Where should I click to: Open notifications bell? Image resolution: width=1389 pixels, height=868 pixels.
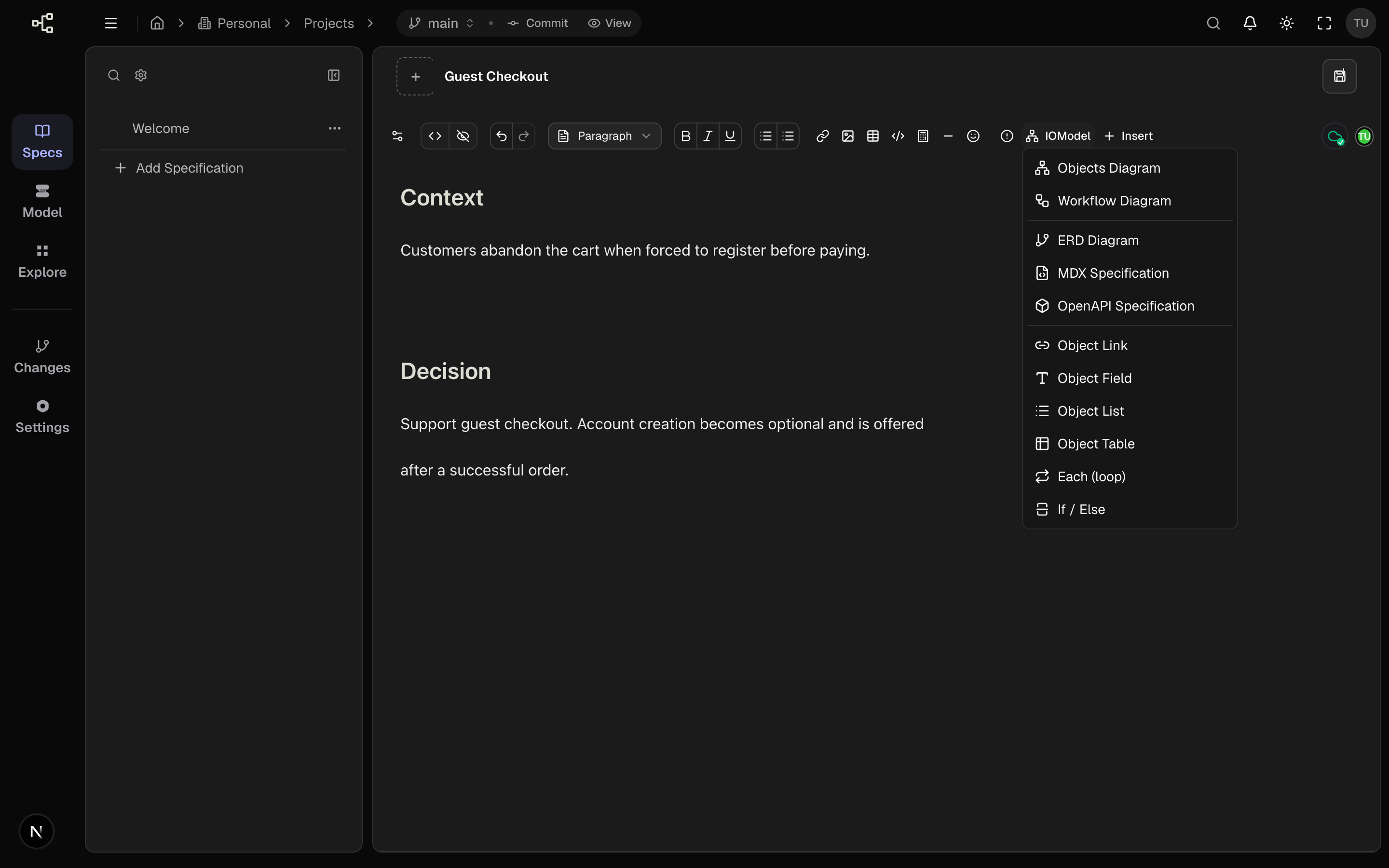[x=1250, y=23]
